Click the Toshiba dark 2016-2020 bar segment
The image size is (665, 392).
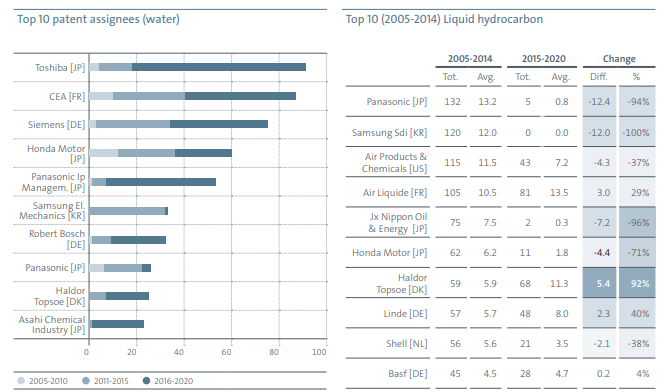tap(219, 67)
